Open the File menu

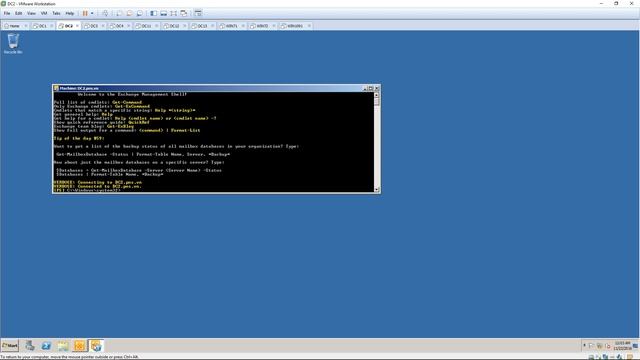(x=7, y=13)
